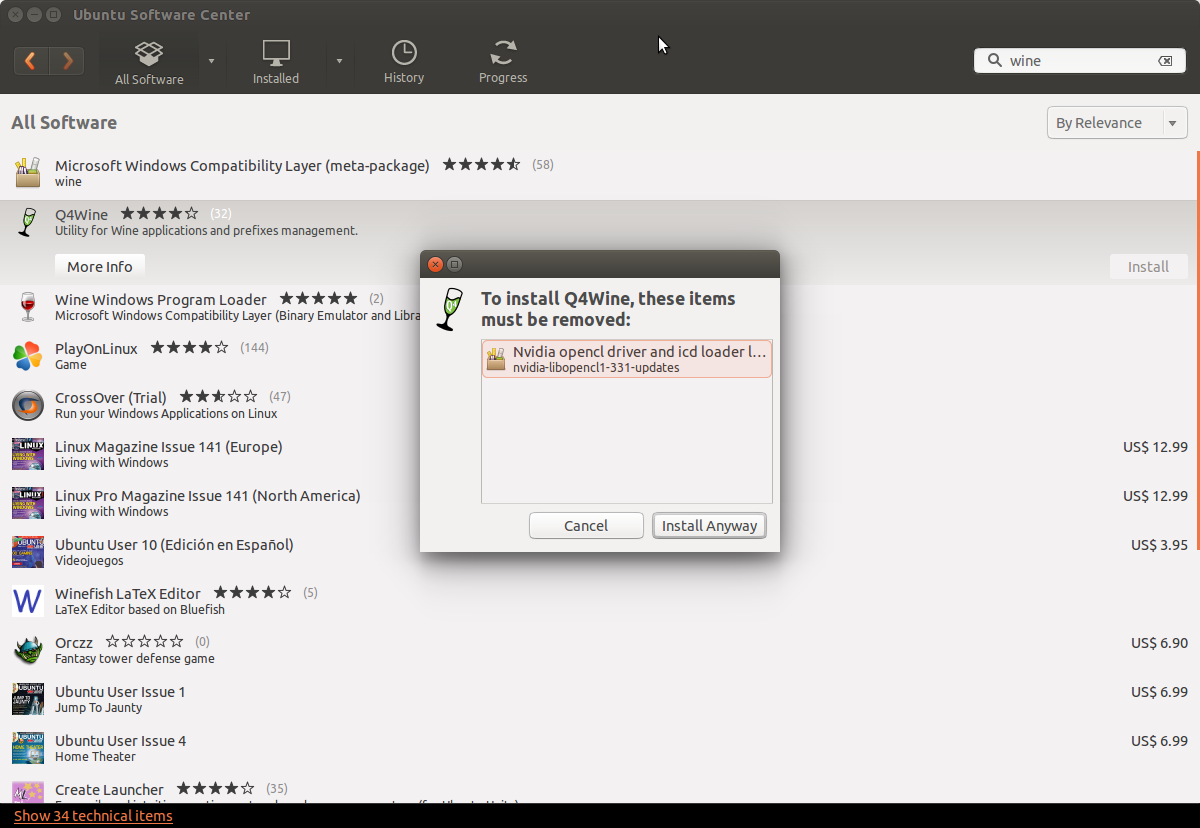Select Linux Magazine Issue 141 (Europe)

(169, 446)
